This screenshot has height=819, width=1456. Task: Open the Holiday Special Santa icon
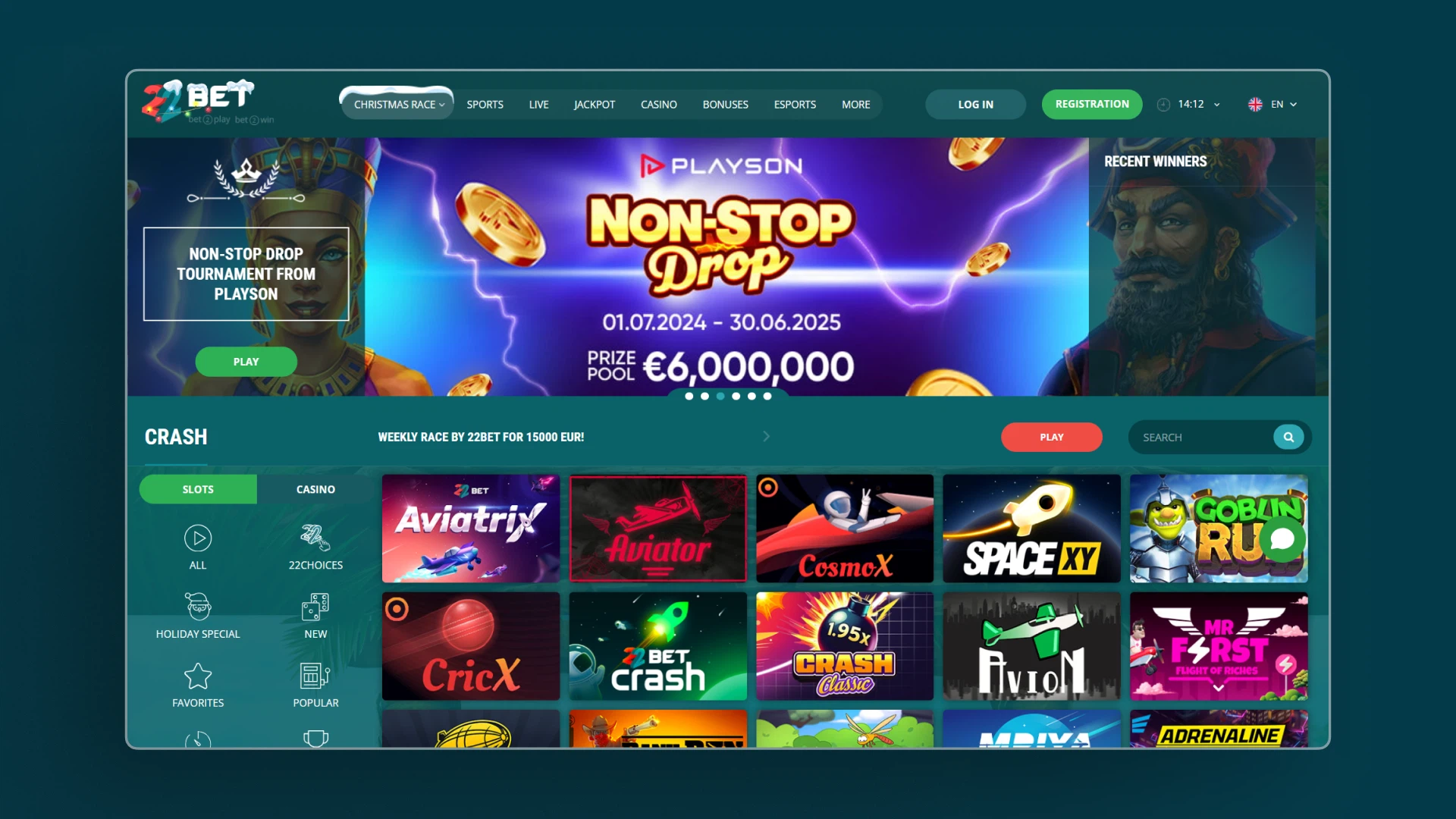coord(198,607)
